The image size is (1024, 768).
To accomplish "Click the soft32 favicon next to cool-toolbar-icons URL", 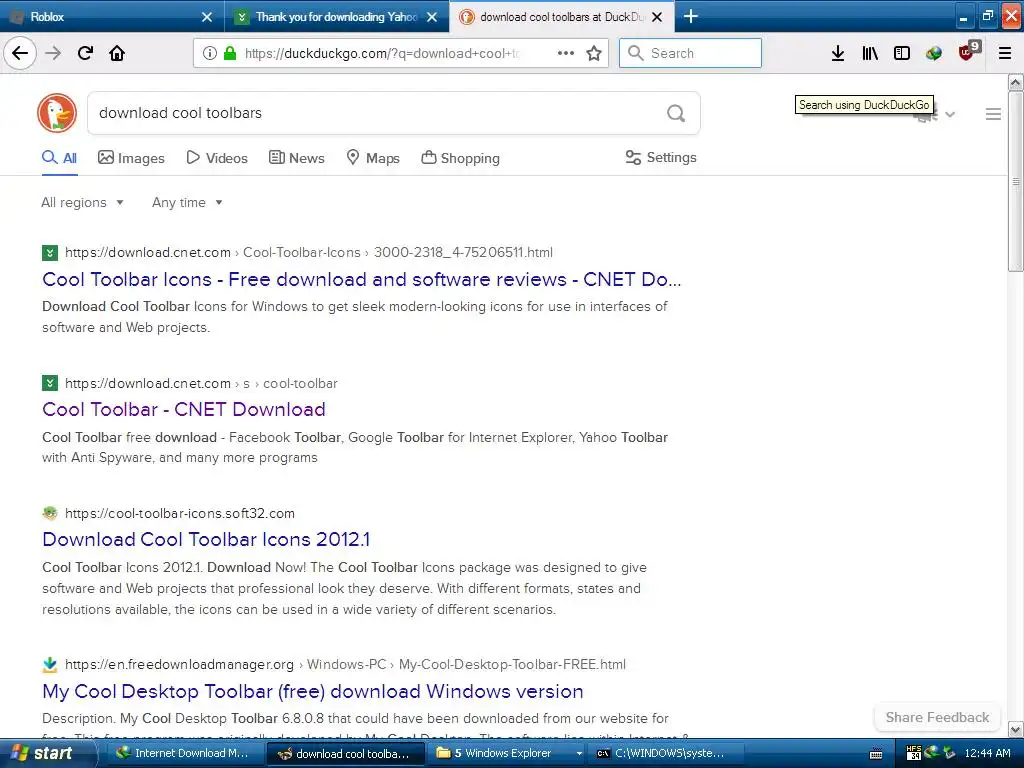I will [50, 513].
